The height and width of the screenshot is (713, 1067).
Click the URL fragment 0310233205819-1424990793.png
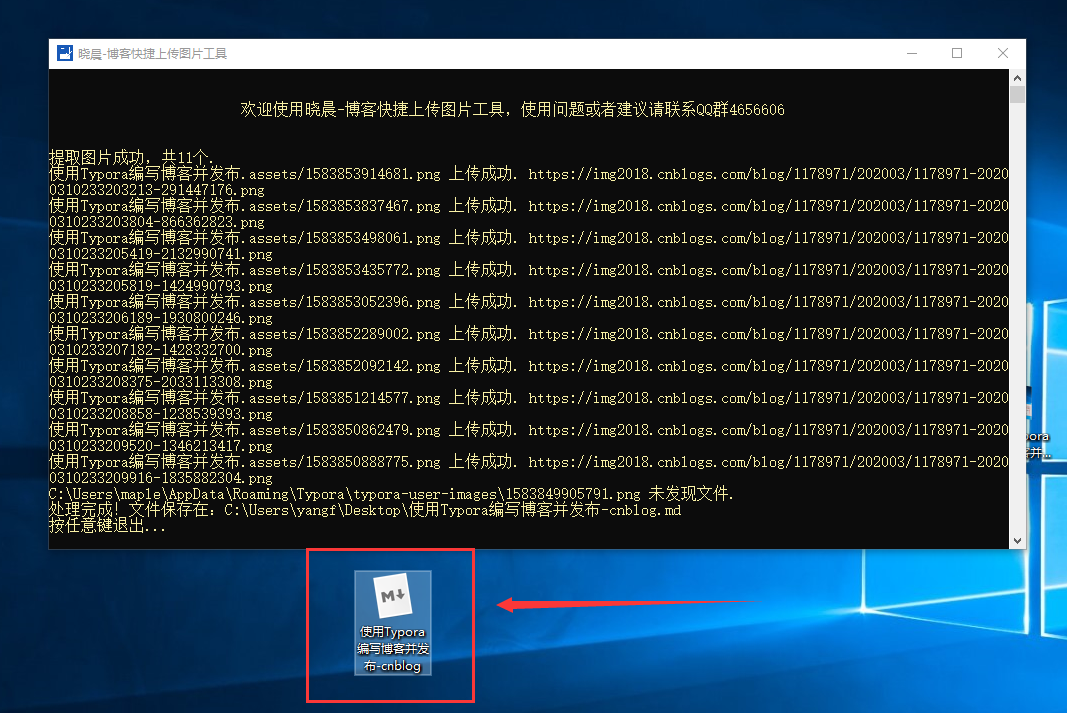[161, 286]
